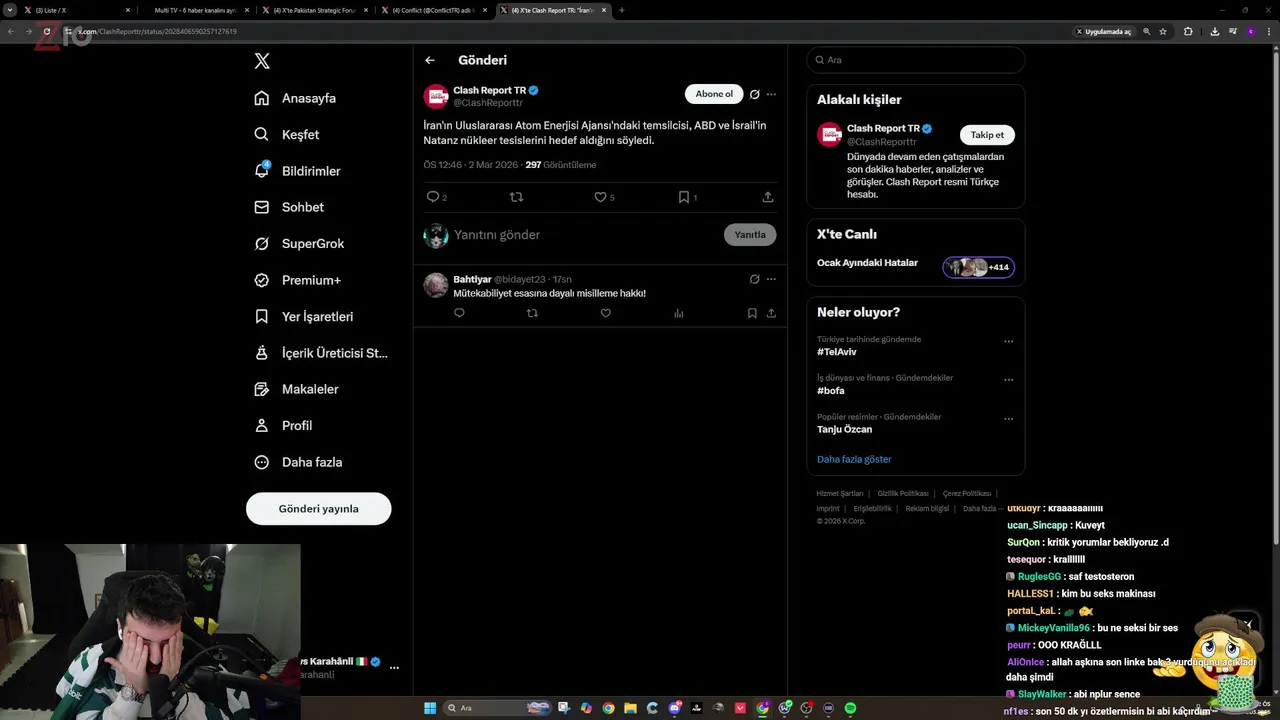Reload page in browser toolbar
The image size is (1280, 720).
point(46,31)
